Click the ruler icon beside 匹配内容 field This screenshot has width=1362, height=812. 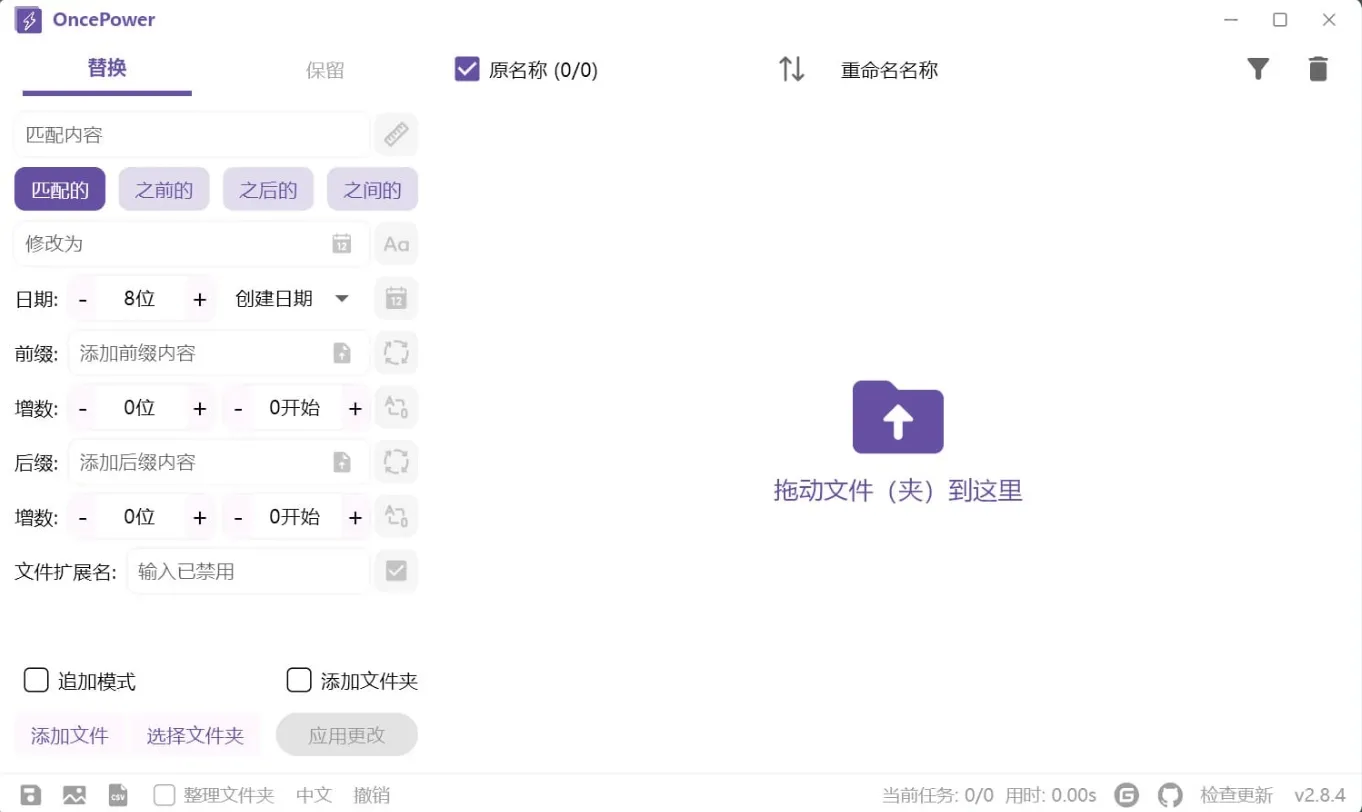pyautogui.click(x=396, y=134)
